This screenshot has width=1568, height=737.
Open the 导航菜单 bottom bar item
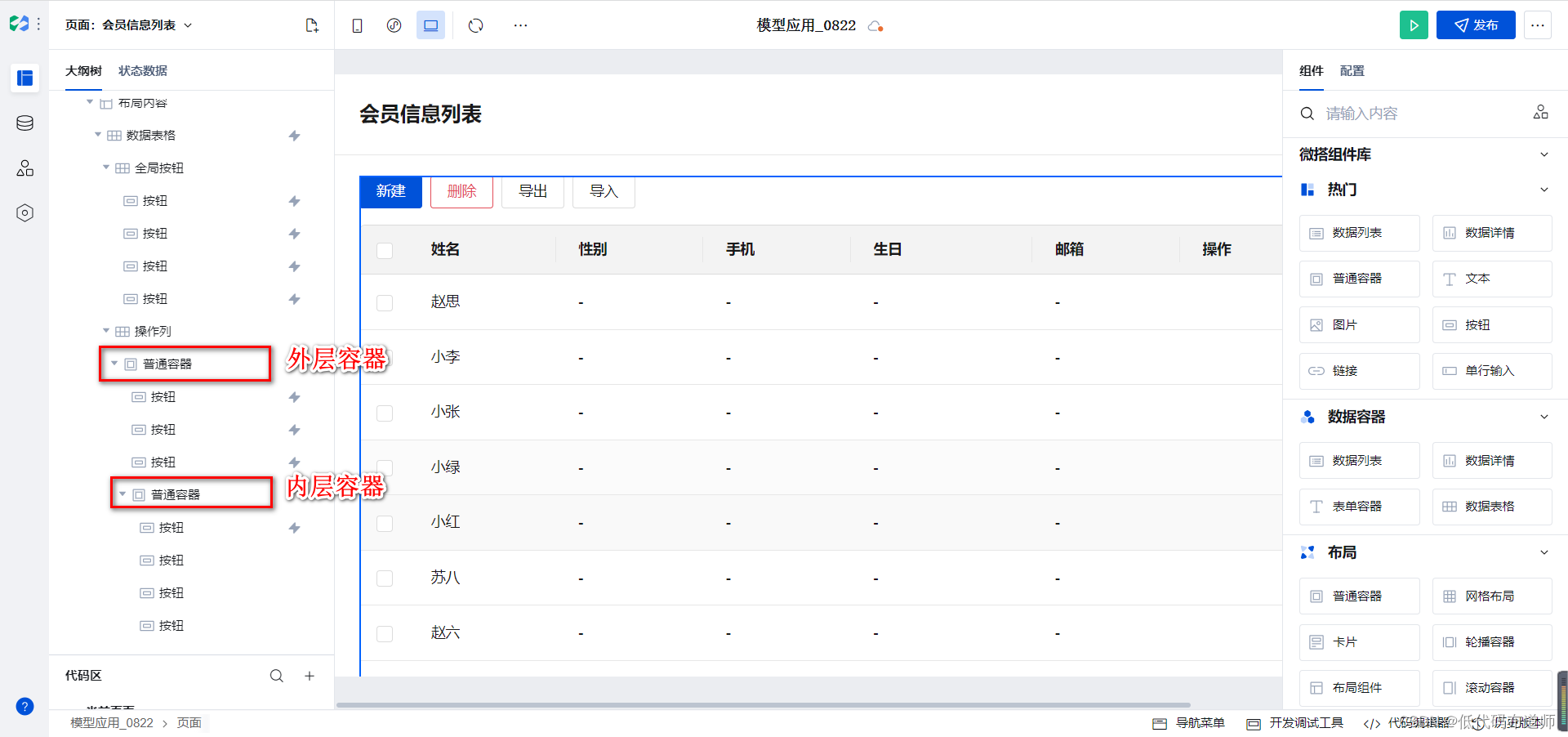click(x=1189, y=723)
